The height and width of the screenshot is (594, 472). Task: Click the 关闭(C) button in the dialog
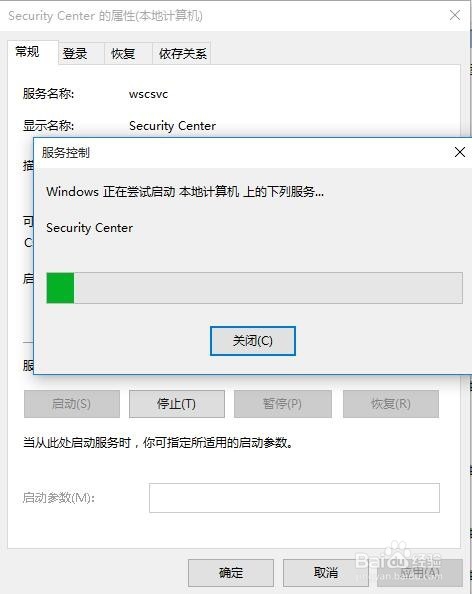[x=253, y=341]
